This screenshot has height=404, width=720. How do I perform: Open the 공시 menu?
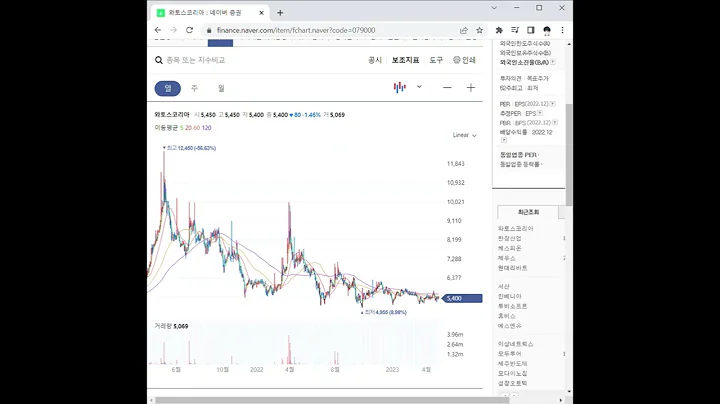(x=375, y=60)
